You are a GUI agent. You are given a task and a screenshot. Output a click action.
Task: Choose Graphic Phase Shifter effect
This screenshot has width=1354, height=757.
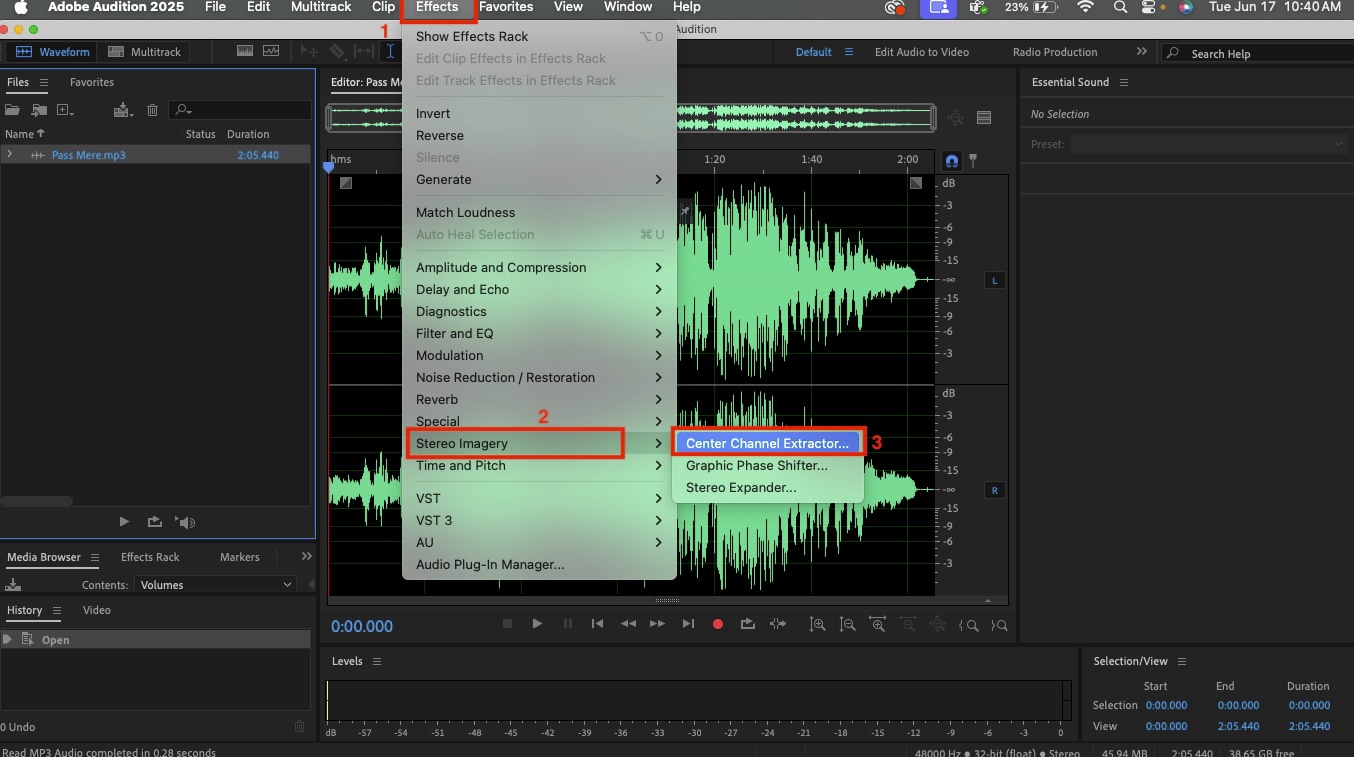(767, 465)
